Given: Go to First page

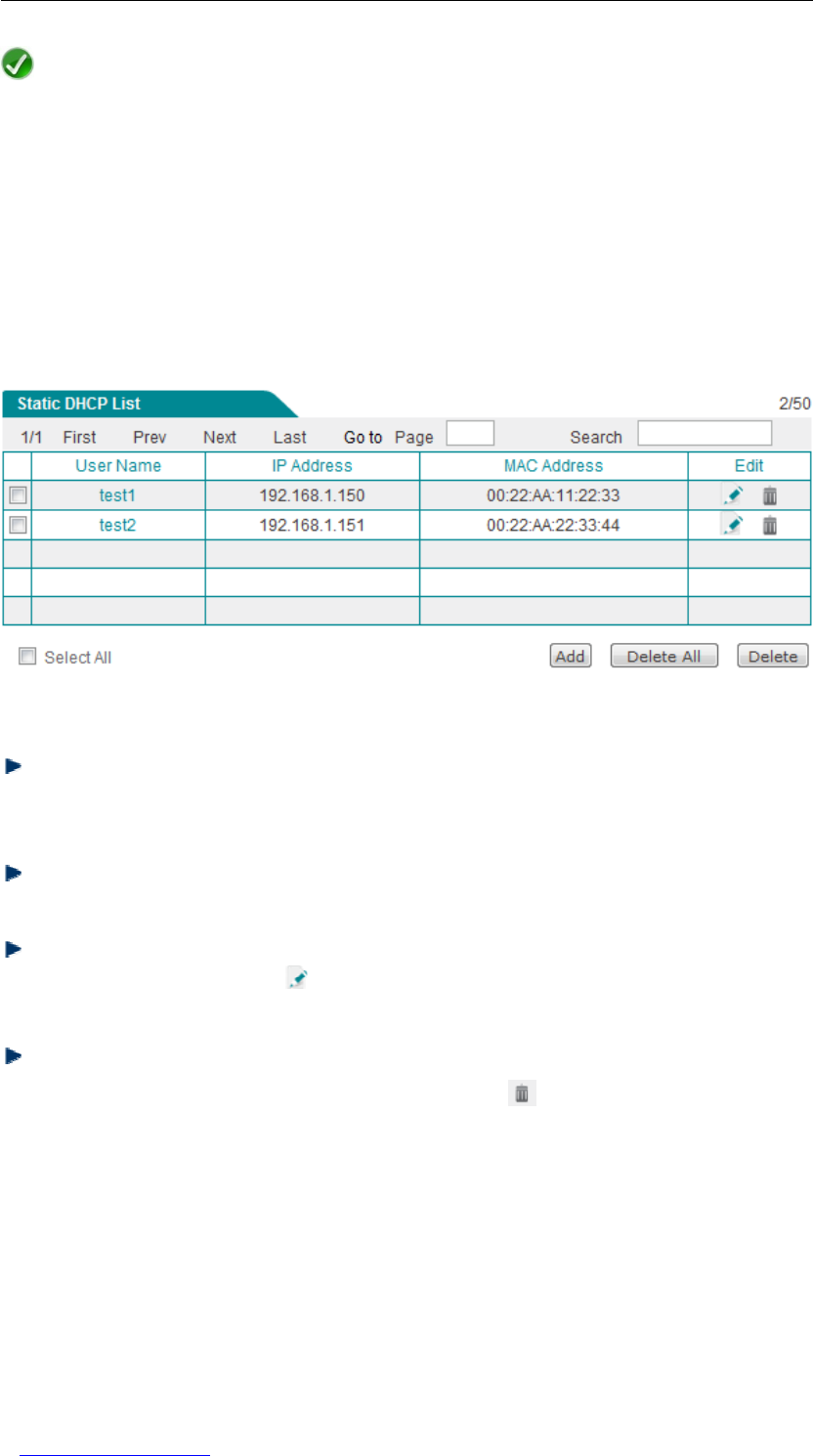Looking at the screenshot, I should coord(79,437).
